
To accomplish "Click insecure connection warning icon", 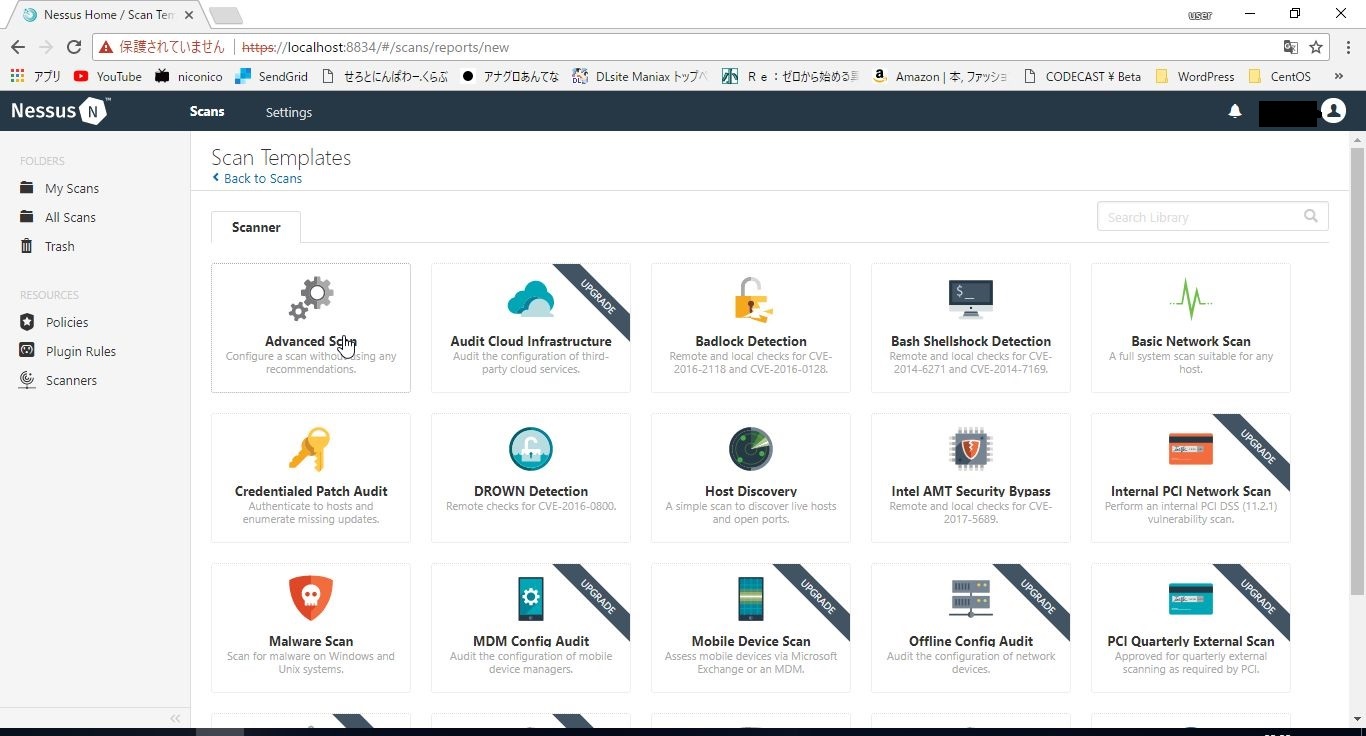I will (x=106, y=47).
